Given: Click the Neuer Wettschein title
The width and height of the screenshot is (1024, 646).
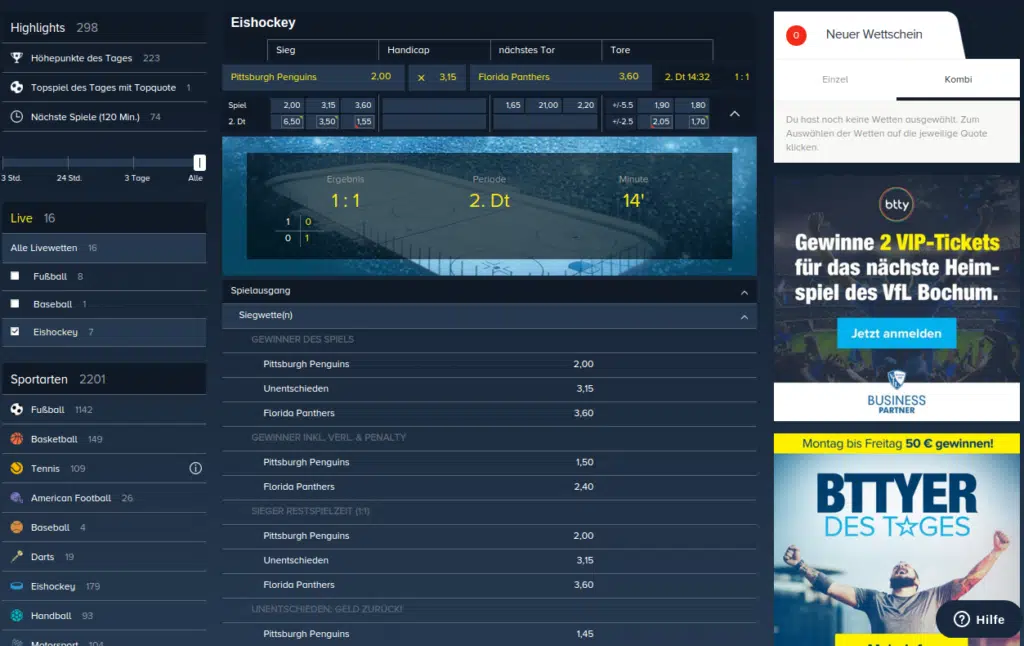Looking at the screenshot, I should click(874, 34).
